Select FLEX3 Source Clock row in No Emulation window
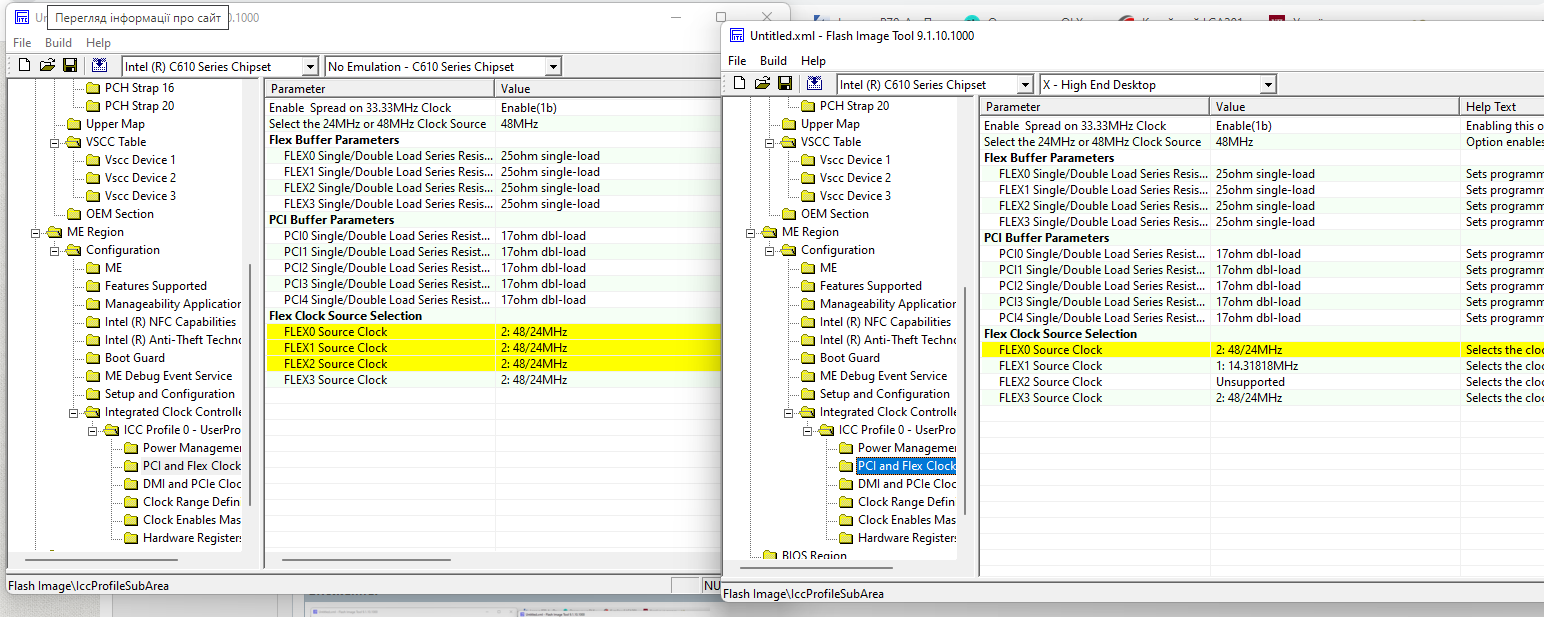Viewport: 1544px width, 617px height. (x=493, y=380)
